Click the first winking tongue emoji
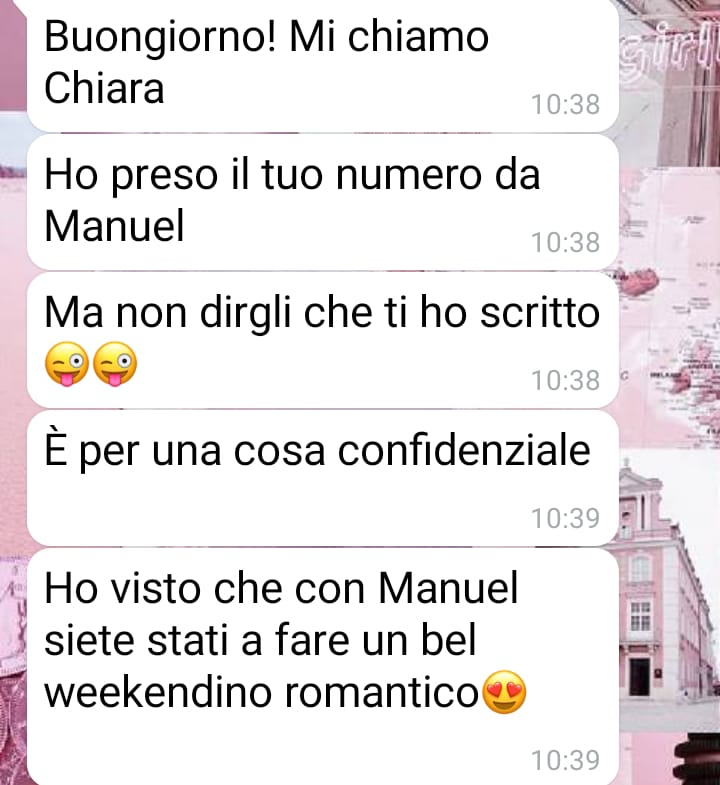Viewport: 720px width, 785px height. (67, 364)
